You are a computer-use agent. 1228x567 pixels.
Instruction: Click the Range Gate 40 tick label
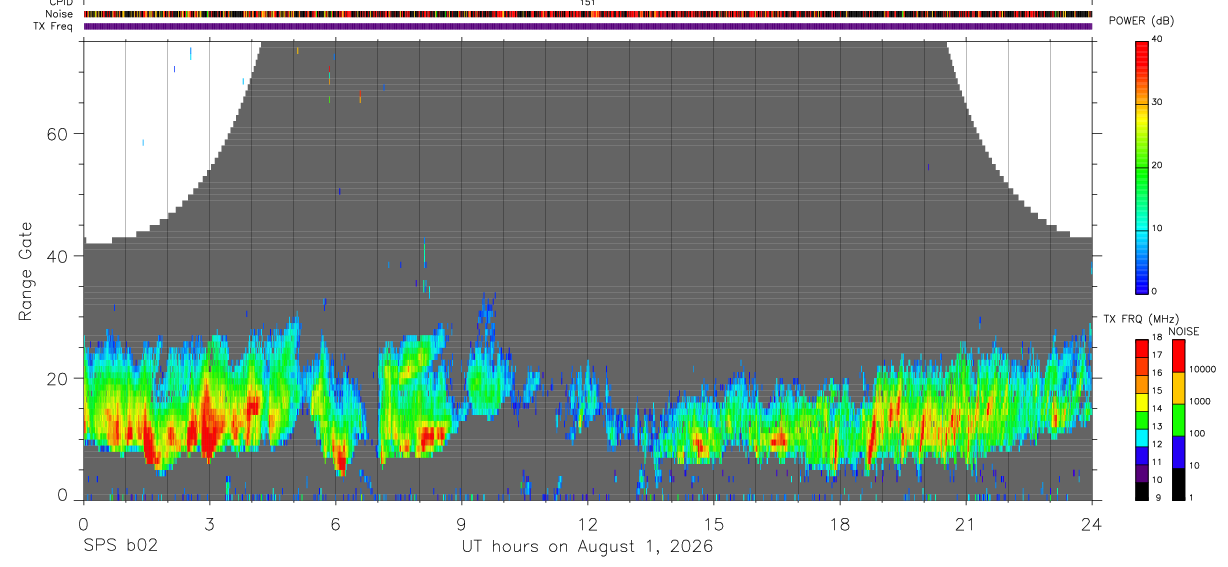point(58,256)
